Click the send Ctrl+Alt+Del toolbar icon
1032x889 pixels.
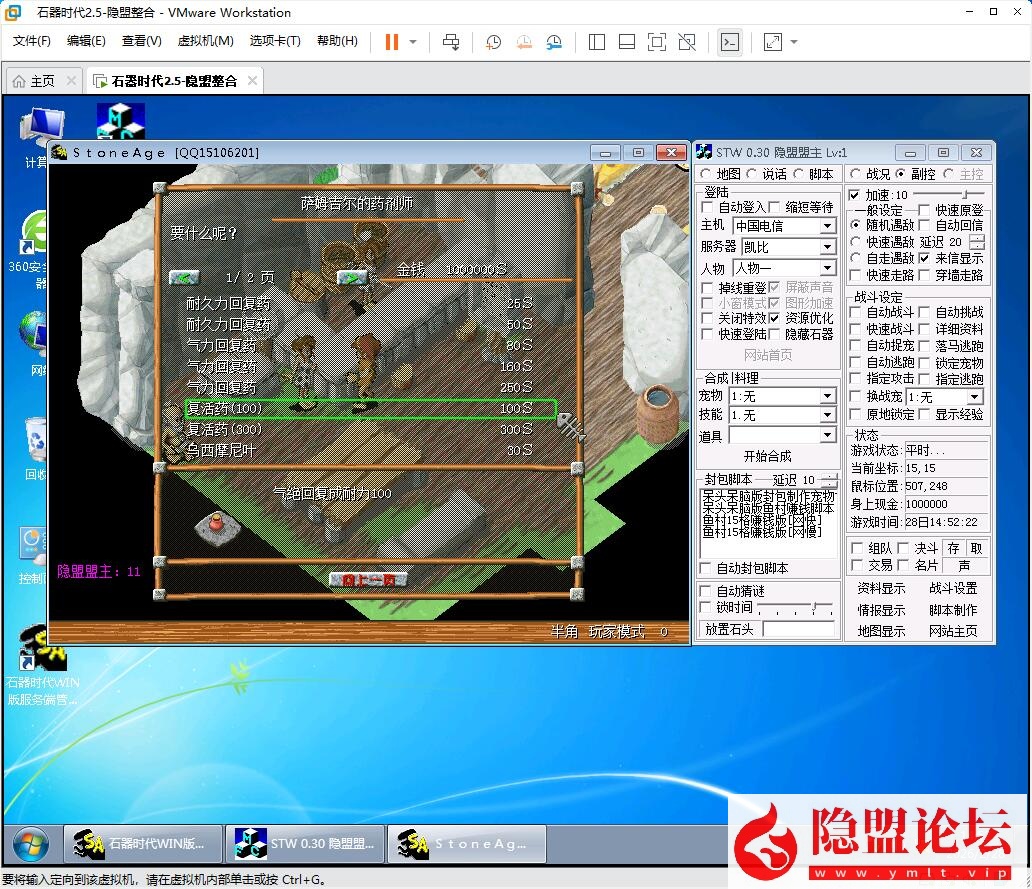coord(451,42)
